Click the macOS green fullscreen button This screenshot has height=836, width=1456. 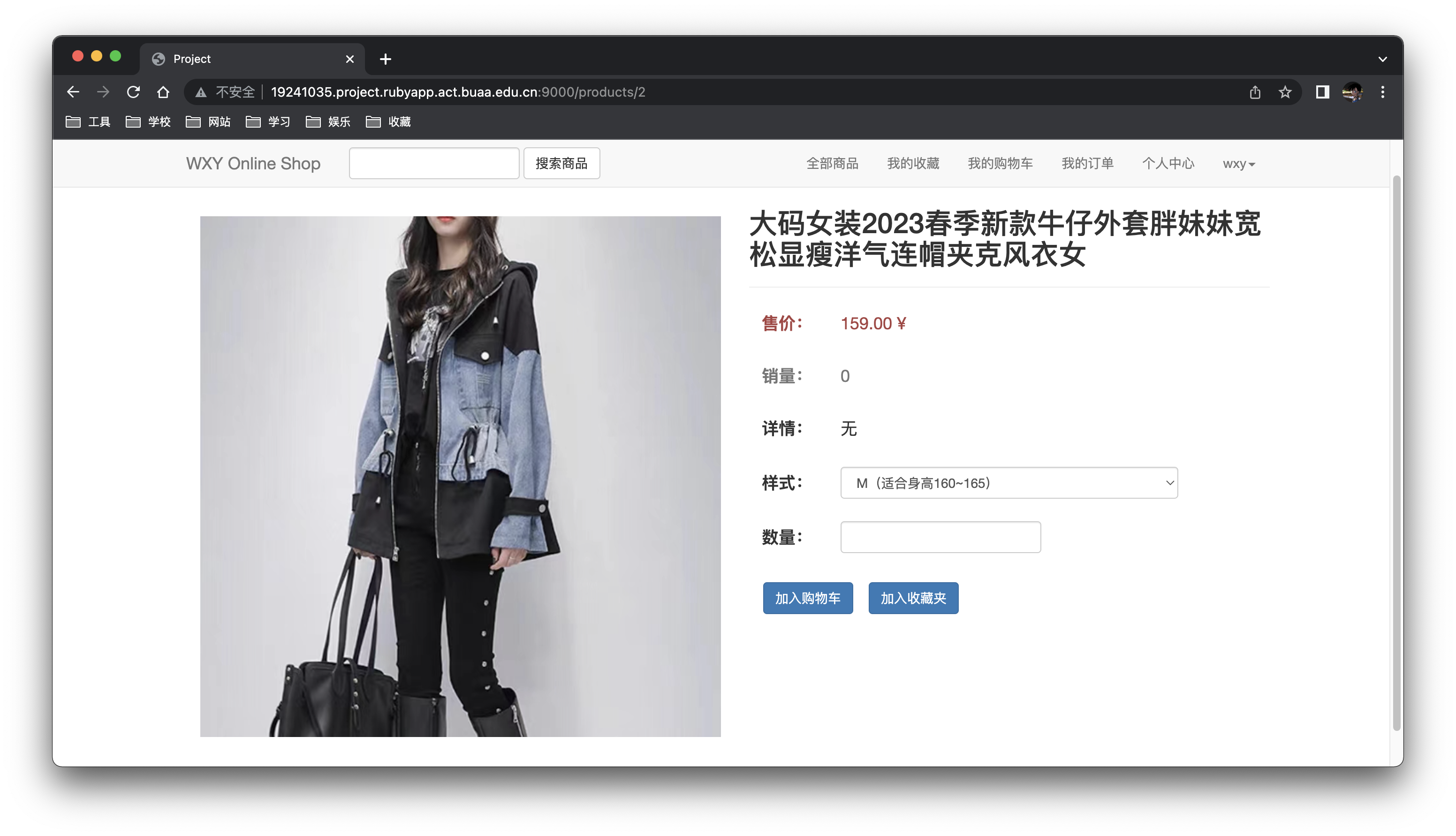115,56
